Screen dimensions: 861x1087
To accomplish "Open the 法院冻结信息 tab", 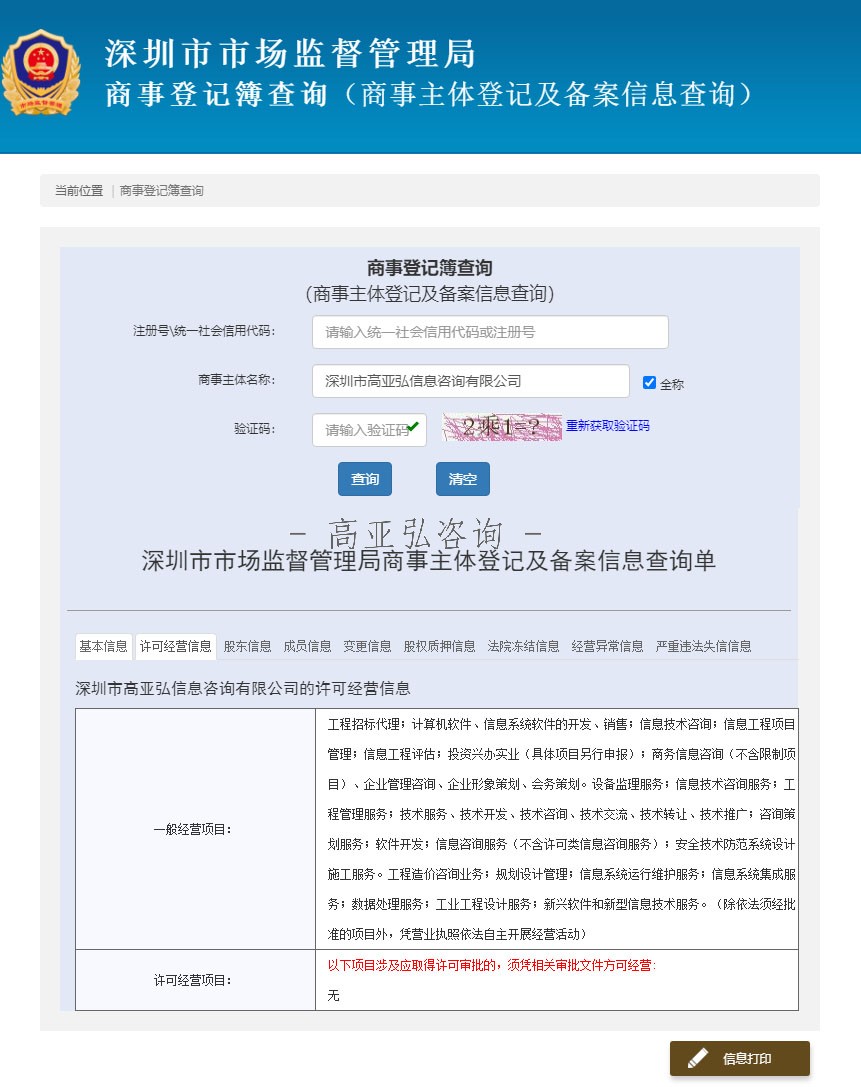I will 523,646.
